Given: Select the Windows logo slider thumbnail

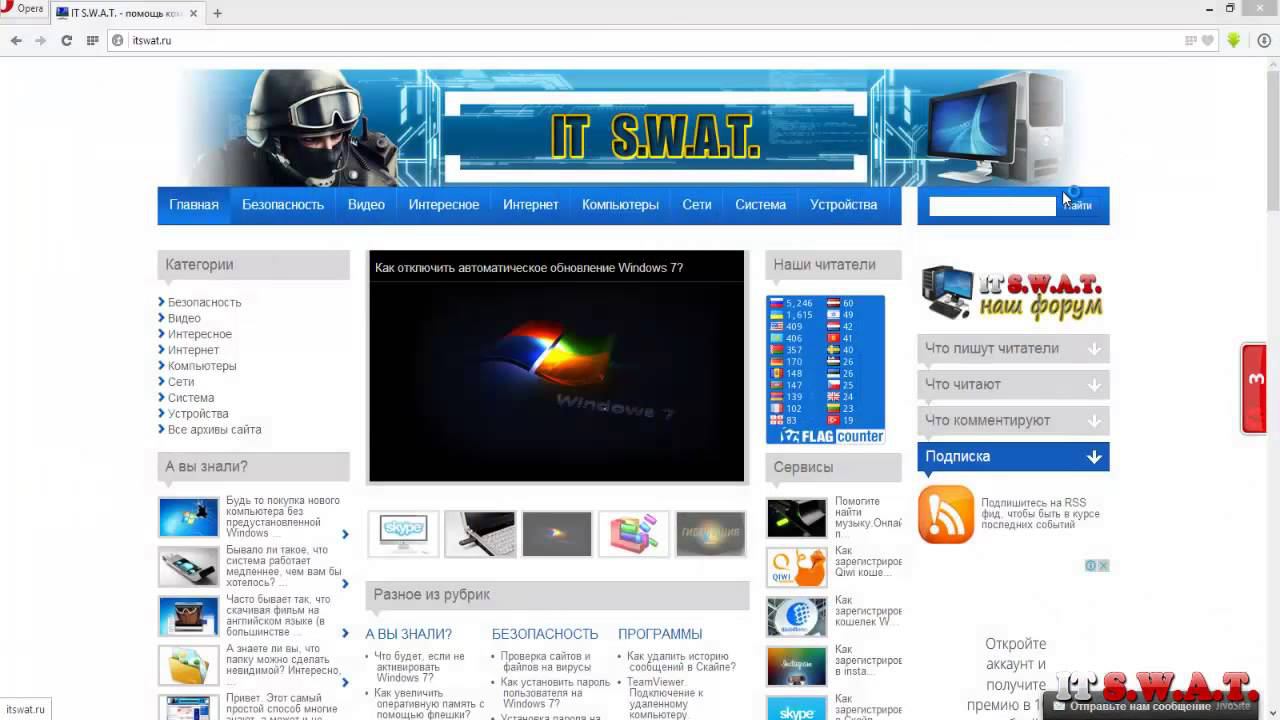Looking at the screenshot, I should click(x=557, y=533).
